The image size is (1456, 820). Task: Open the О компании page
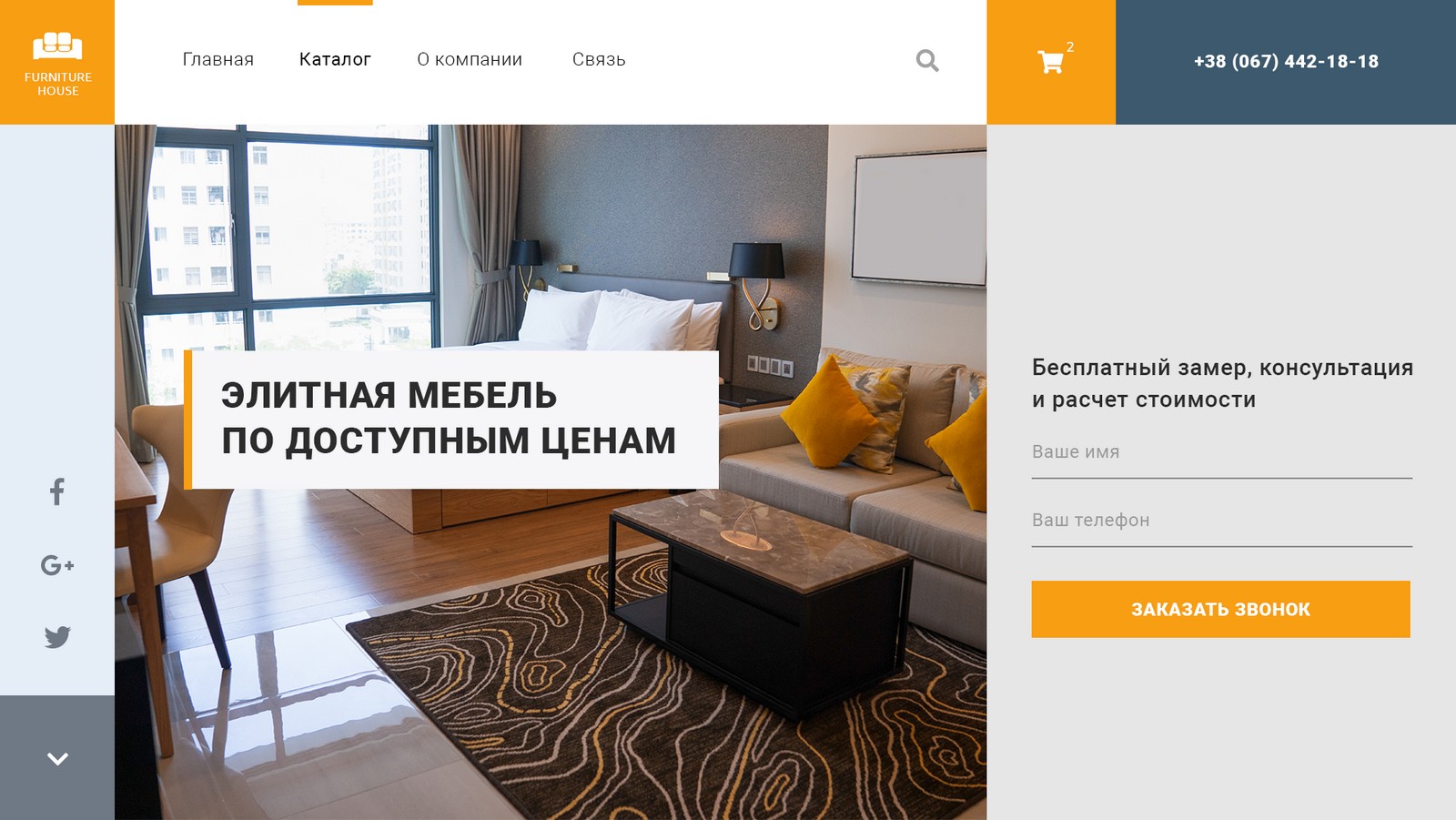(470, 59)
